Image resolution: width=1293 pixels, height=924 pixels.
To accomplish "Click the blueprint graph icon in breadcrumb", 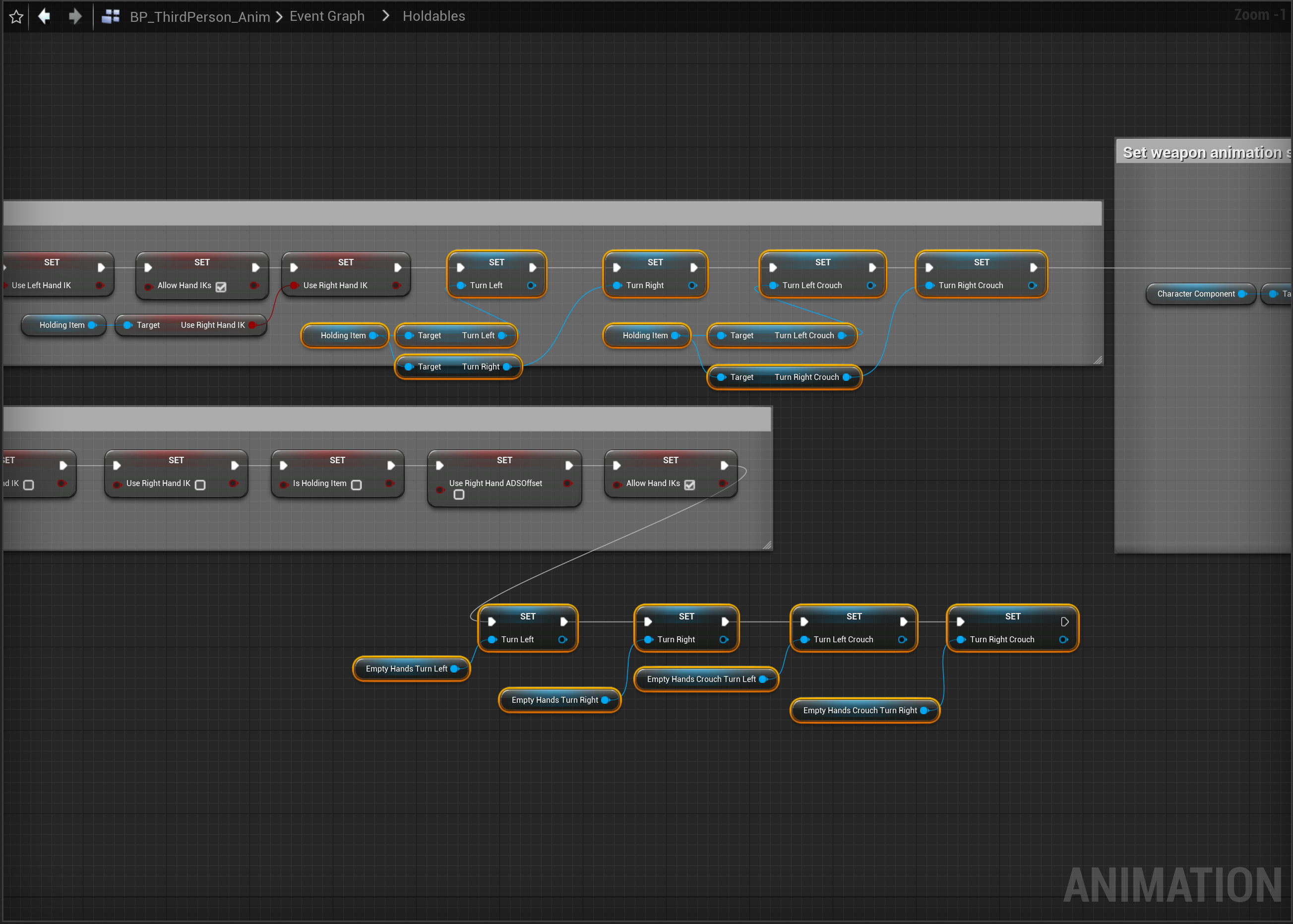I will (x=111, y=16).
